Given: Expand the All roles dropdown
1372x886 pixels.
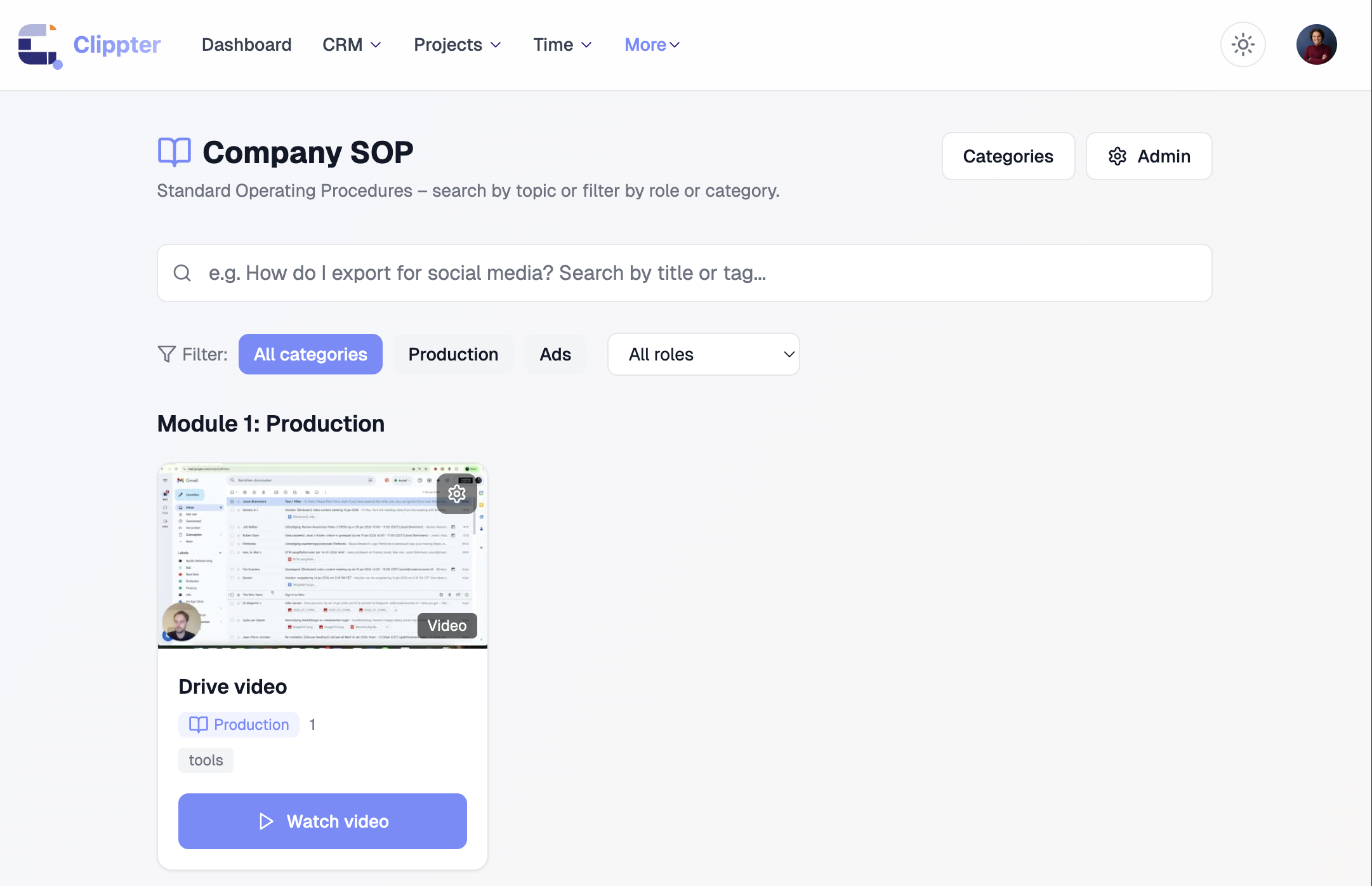Looking at the screenshot, I should 703,354.
